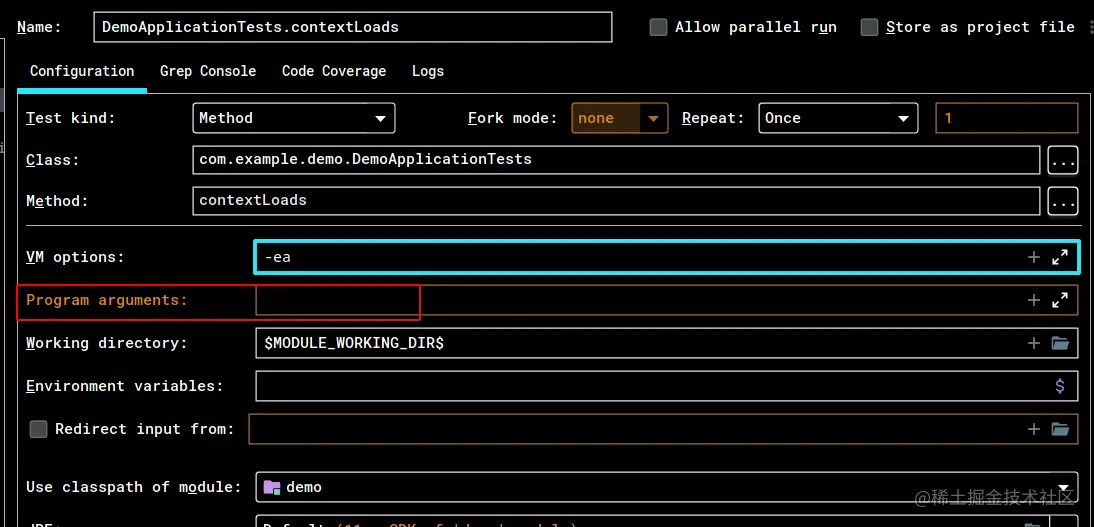The height and width of the screenshot is (527, 1094).
Task: Insert macro in Working directory field
Action: click(1033, 343)
